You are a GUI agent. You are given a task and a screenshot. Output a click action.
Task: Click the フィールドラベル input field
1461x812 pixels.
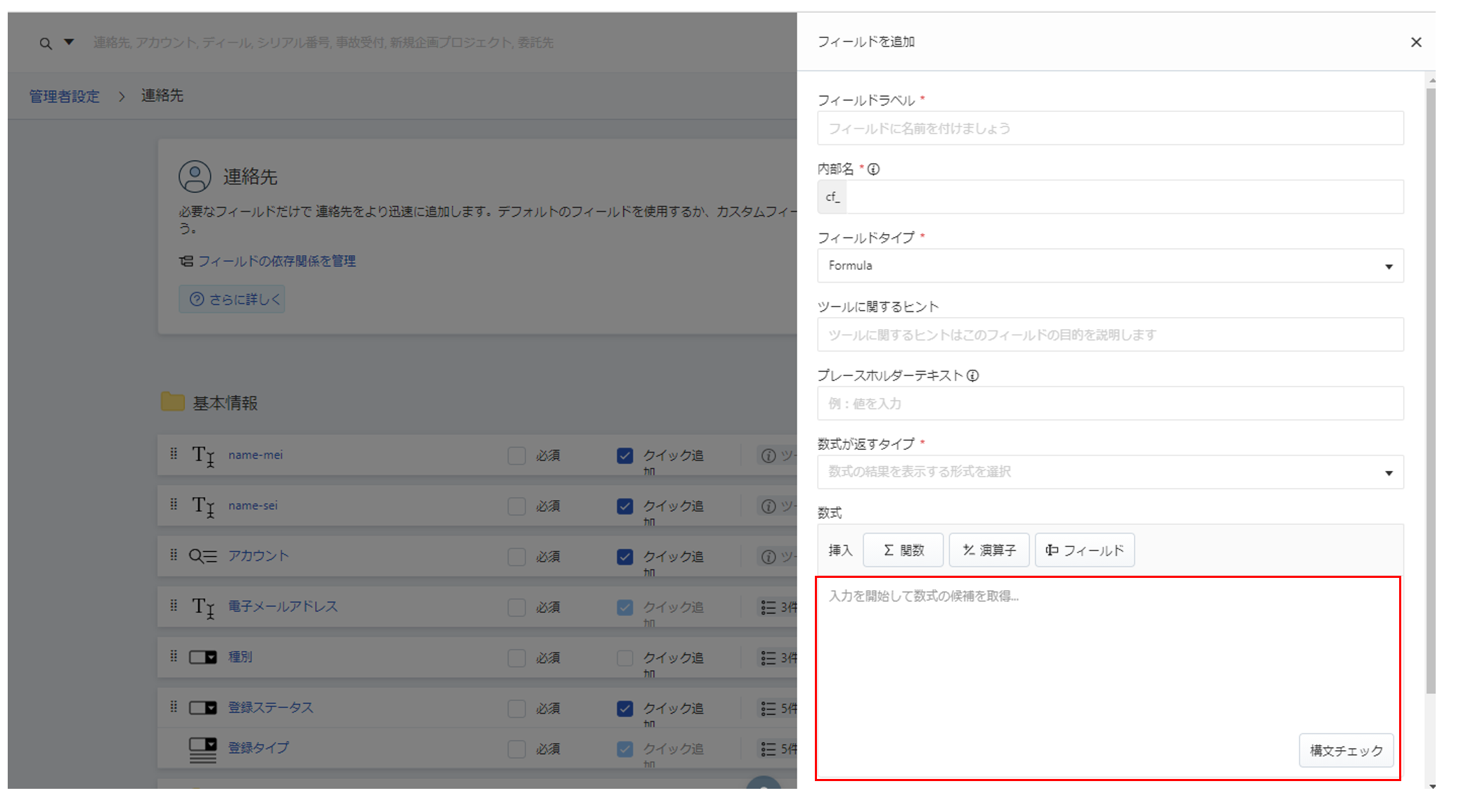[1109, 129]
